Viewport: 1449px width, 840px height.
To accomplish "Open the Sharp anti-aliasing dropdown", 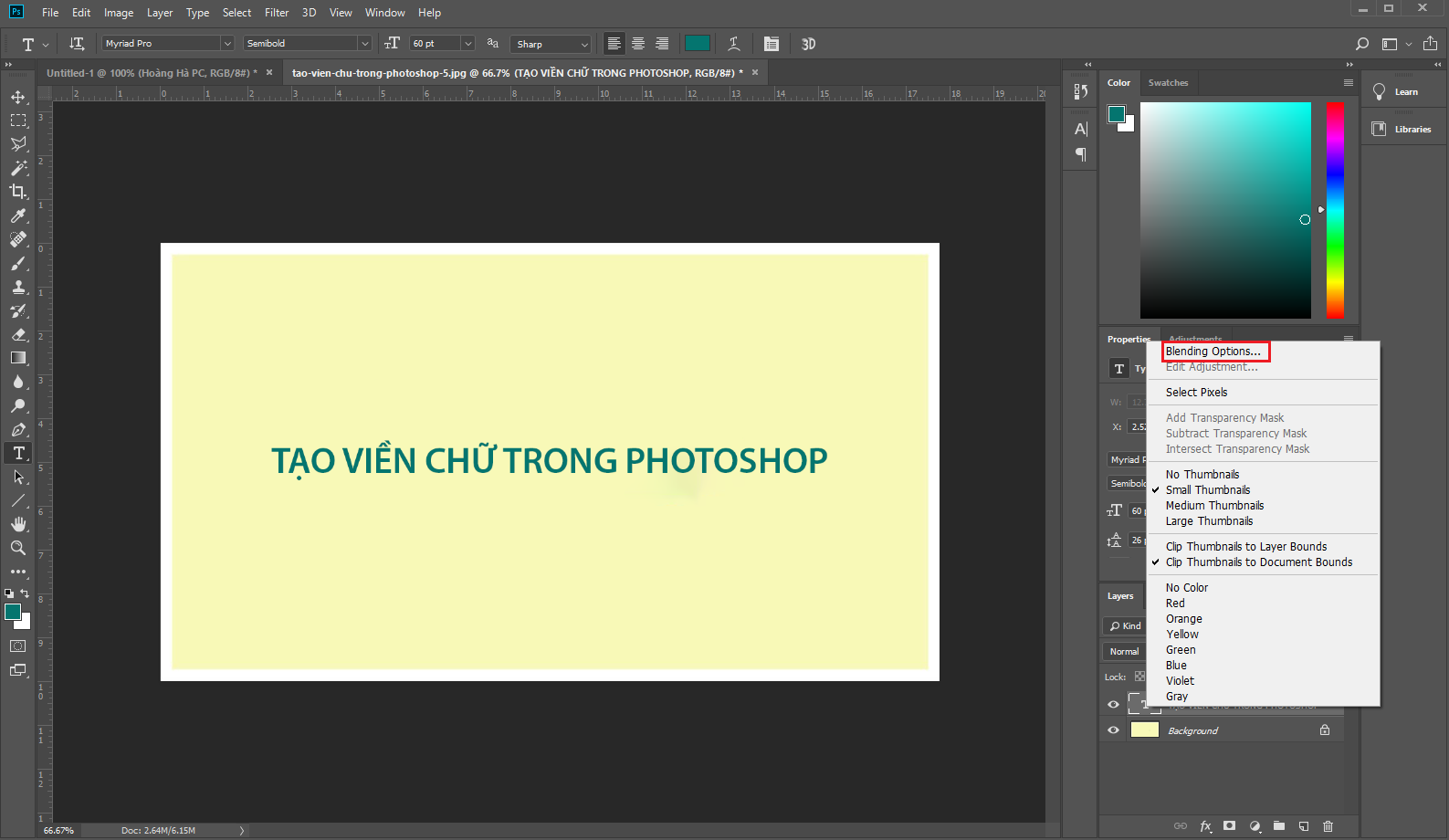I will pos(552,44).
